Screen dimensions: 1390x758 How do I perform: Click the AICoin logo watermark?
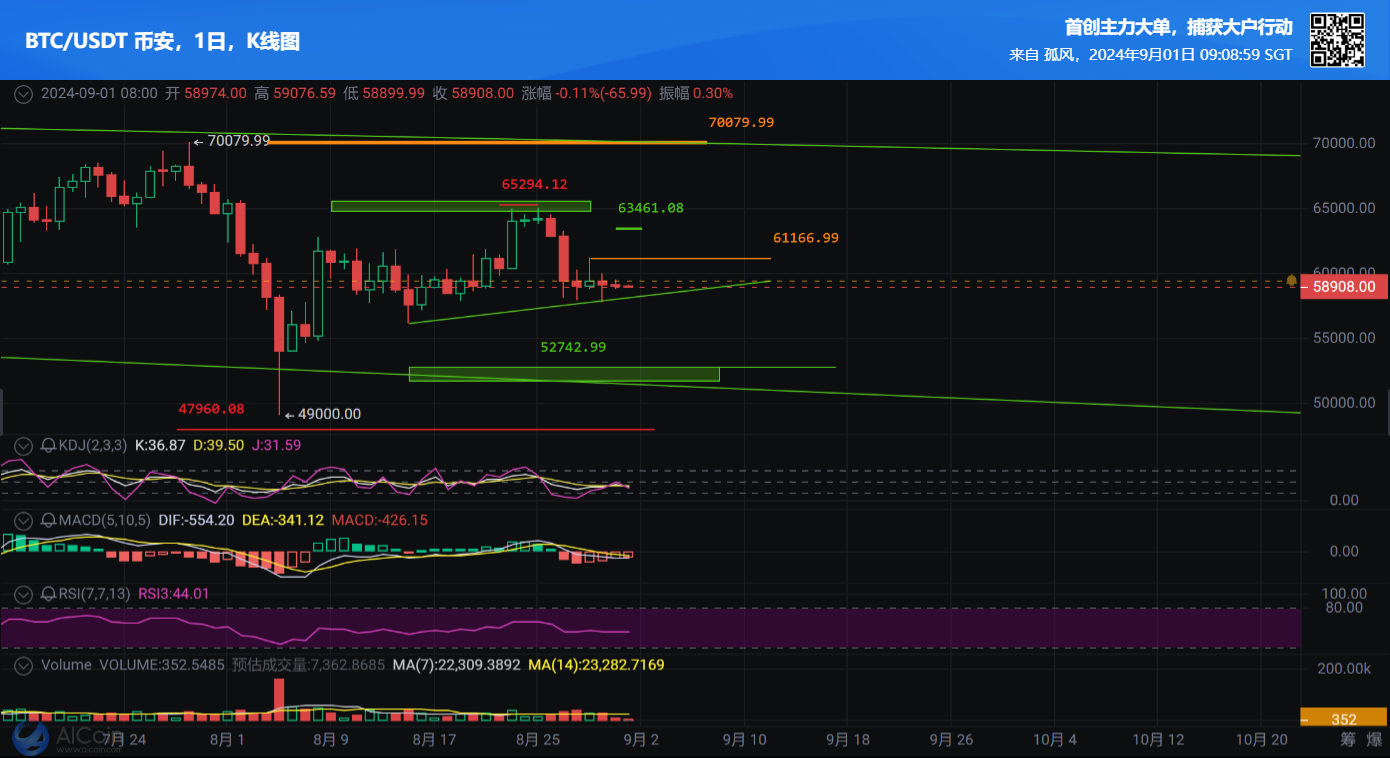50,738
